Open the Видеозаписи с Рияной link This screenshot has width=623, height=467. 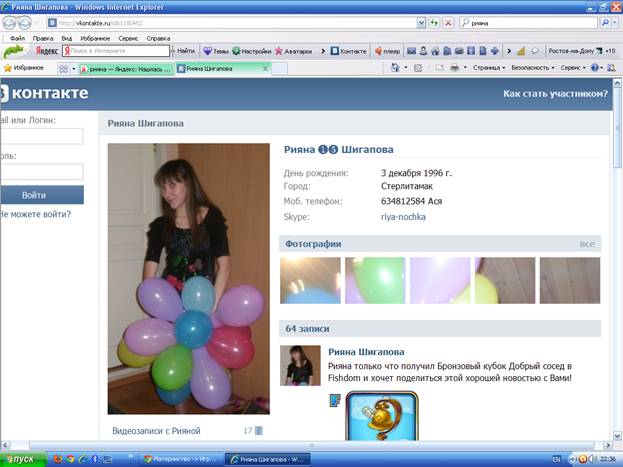click(156, 431)
